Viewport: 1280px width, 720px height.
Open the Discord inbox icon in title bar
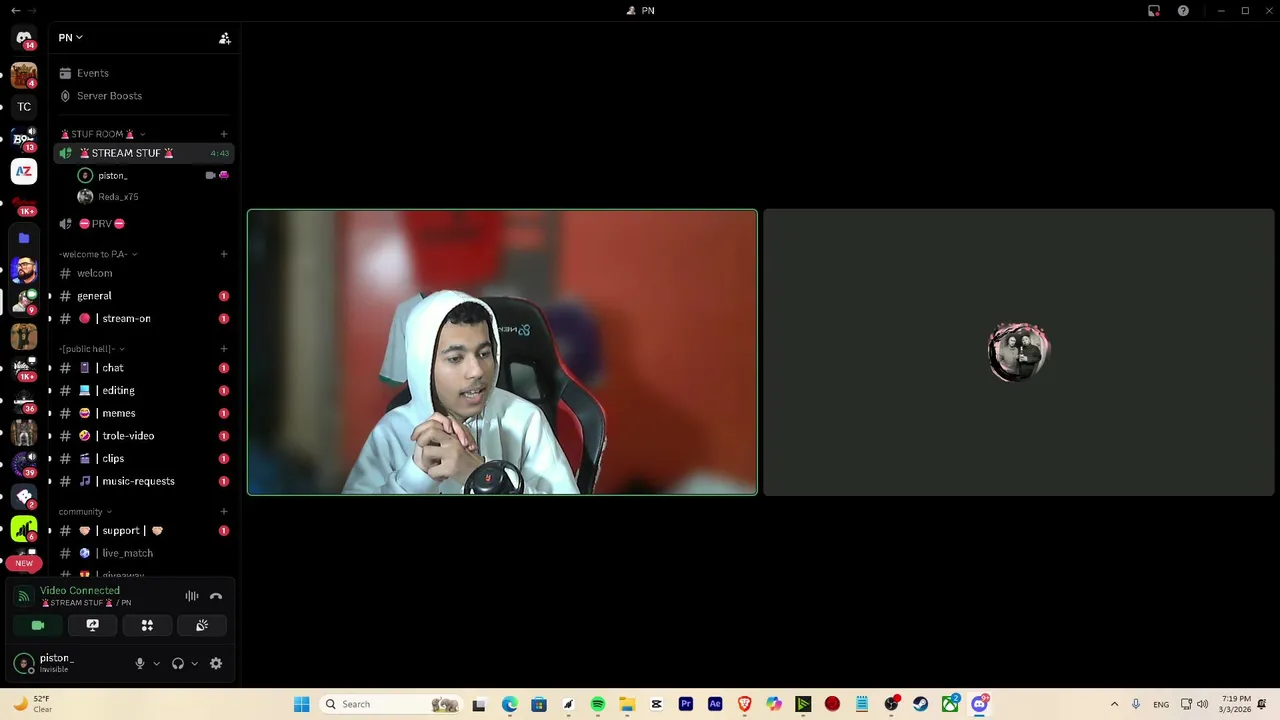pyautogui.click(x=1154, y=11)
